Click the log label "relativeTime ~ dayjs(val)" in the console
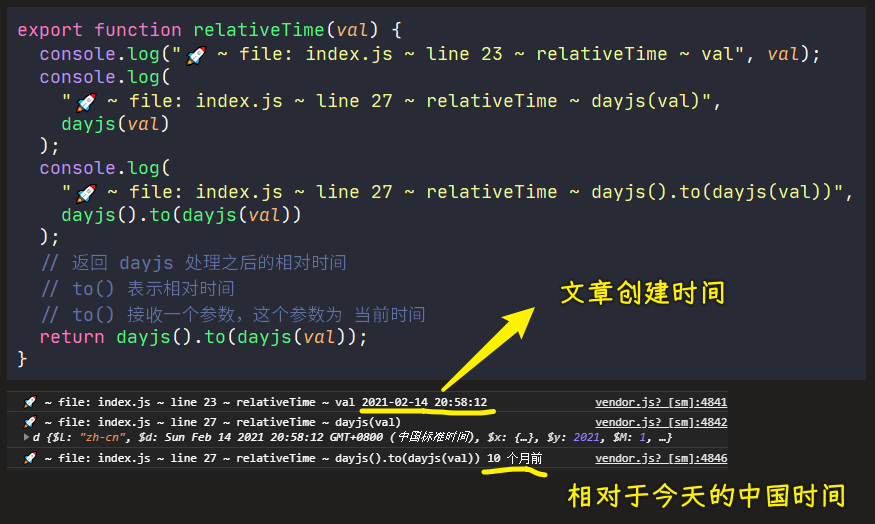Screen dimensions: 875x524 click(318, 422)
